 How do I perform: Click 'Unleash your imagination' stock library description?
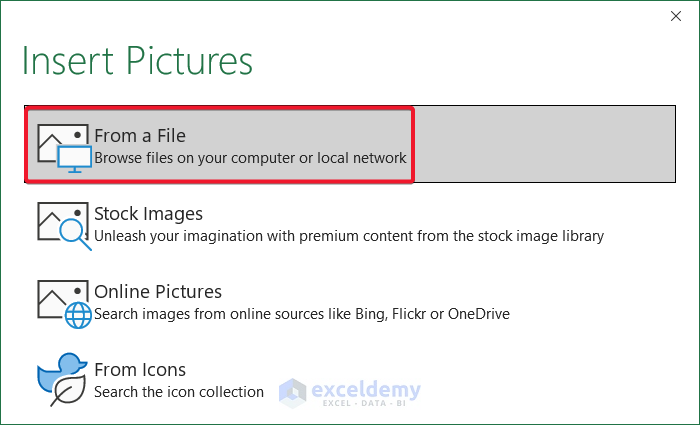point(348,236)
